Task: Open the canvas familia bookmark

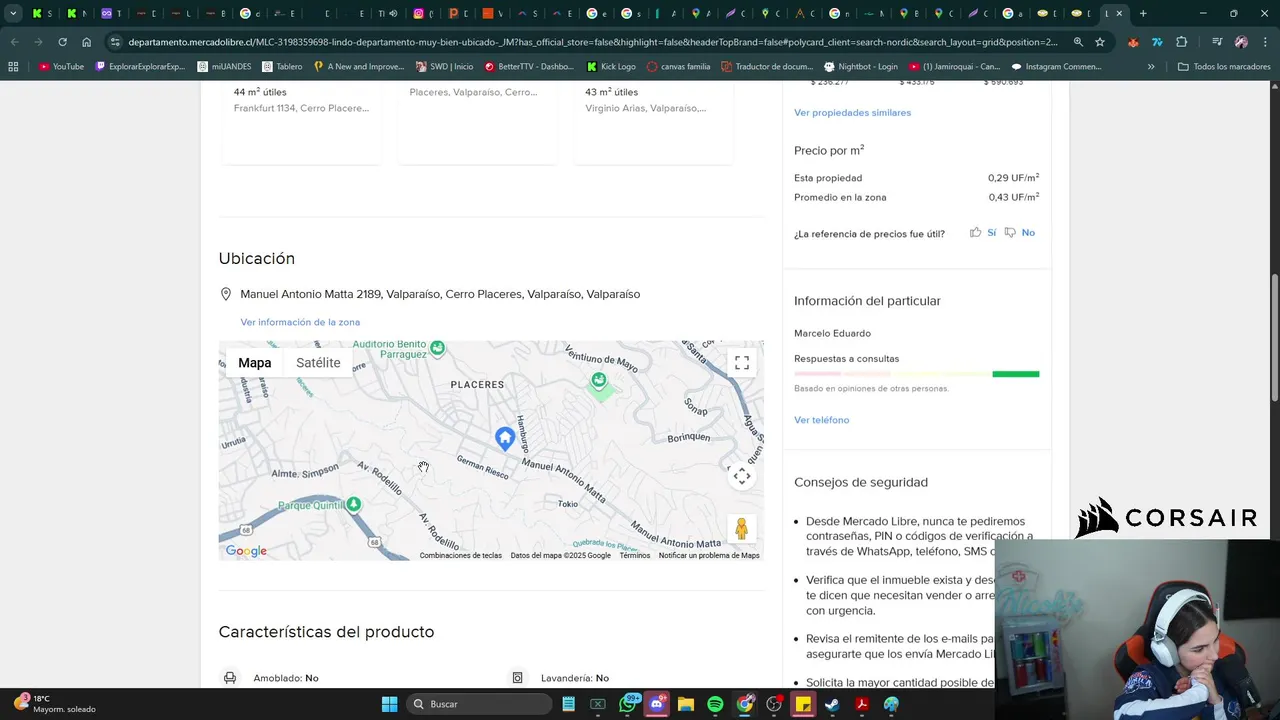Action: tap(678, 67)
